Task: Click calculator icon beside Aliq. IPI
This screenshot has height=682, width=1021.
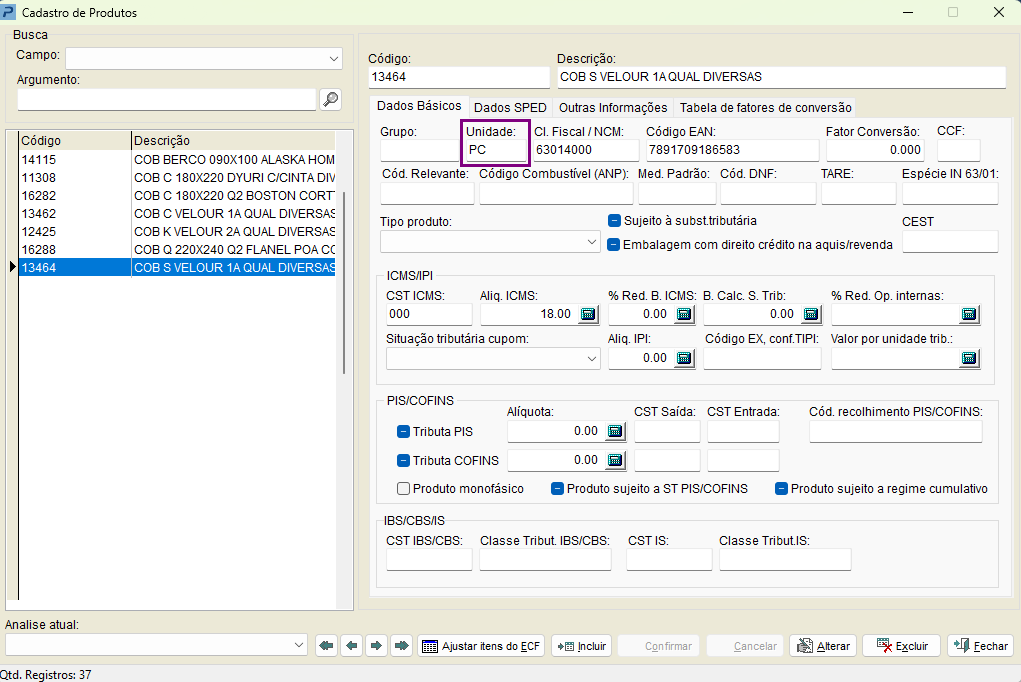Action: click(684, 358)
